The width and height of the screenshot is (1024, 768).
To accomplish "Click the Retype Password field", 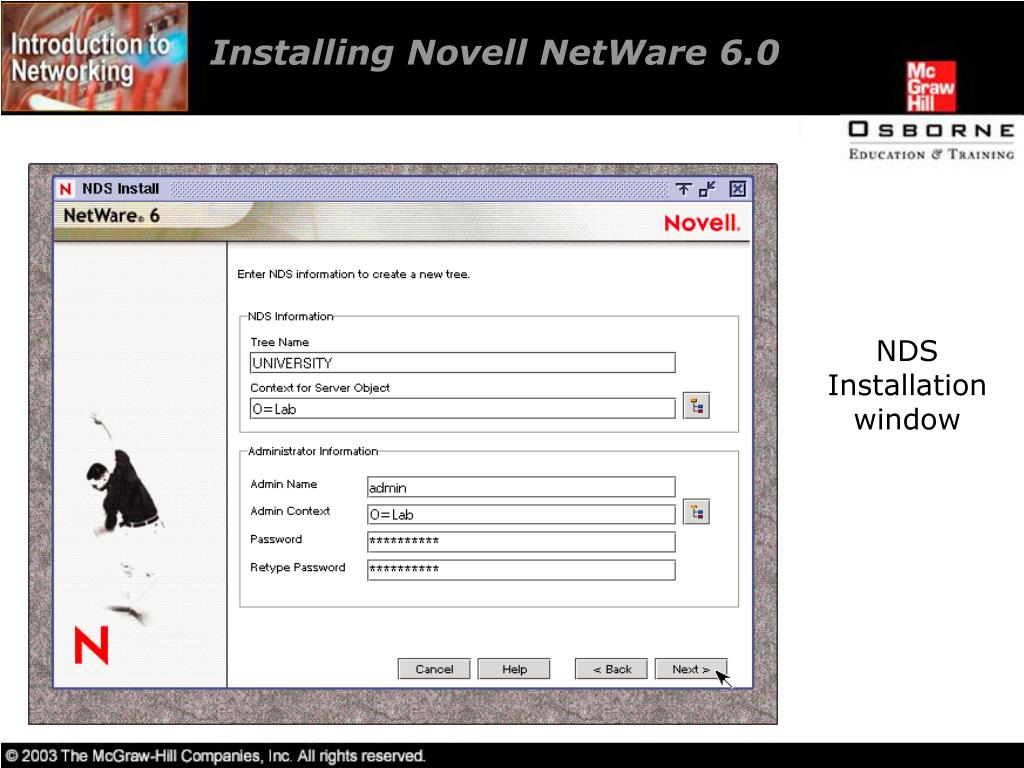I will tap(521, 569).
